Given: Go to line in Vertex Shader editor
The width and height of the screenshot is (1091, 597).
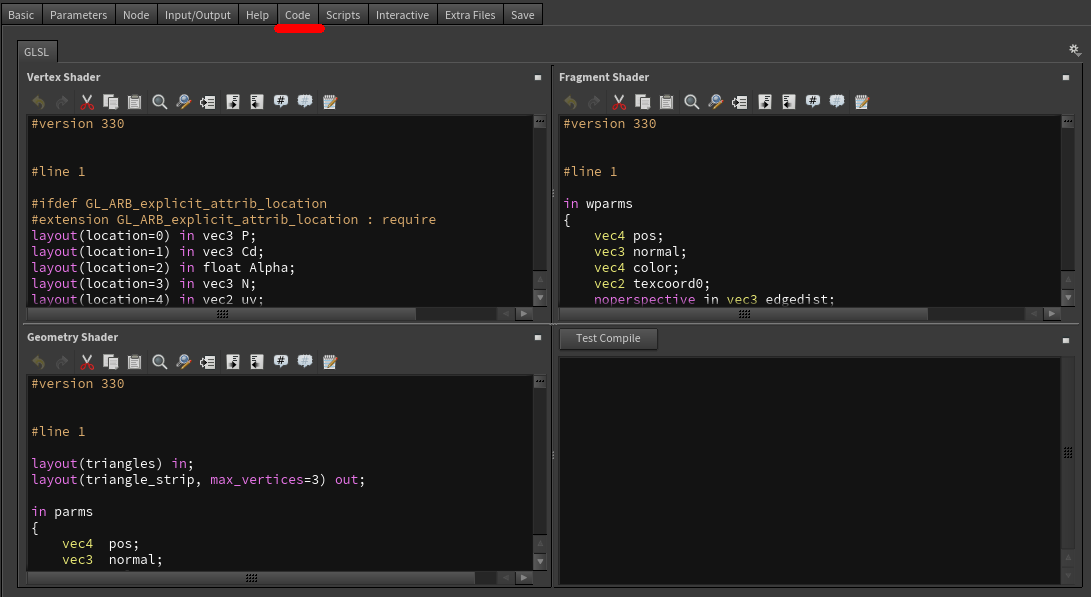Looking at the screenshot, I should 207,102.
